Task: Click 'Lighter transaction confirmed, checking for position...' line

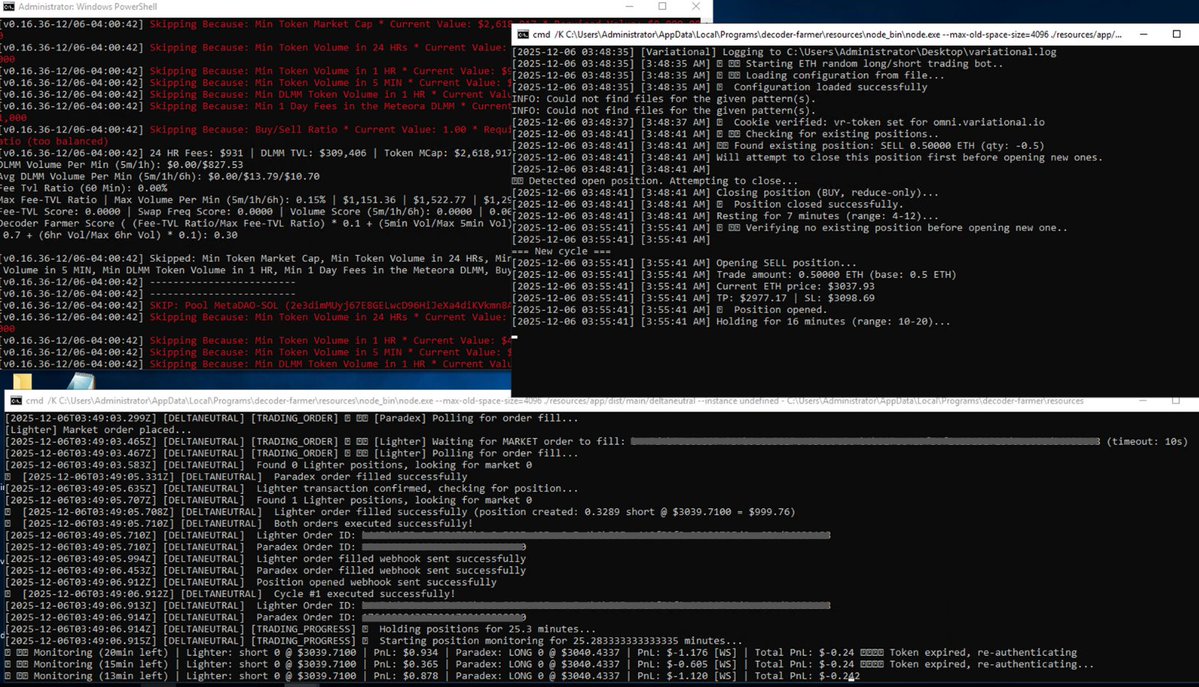Action: pos(291,488)
